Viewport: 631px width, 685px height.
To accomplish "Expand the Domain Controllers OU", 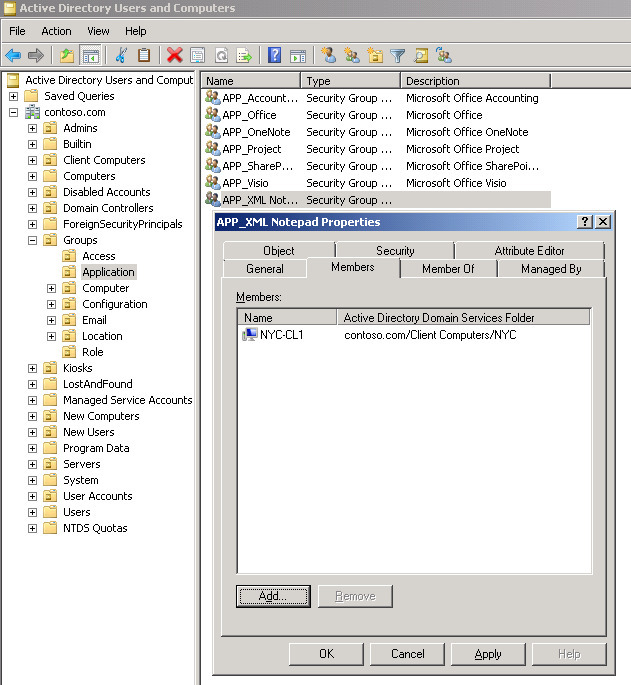I will [32, 208].
